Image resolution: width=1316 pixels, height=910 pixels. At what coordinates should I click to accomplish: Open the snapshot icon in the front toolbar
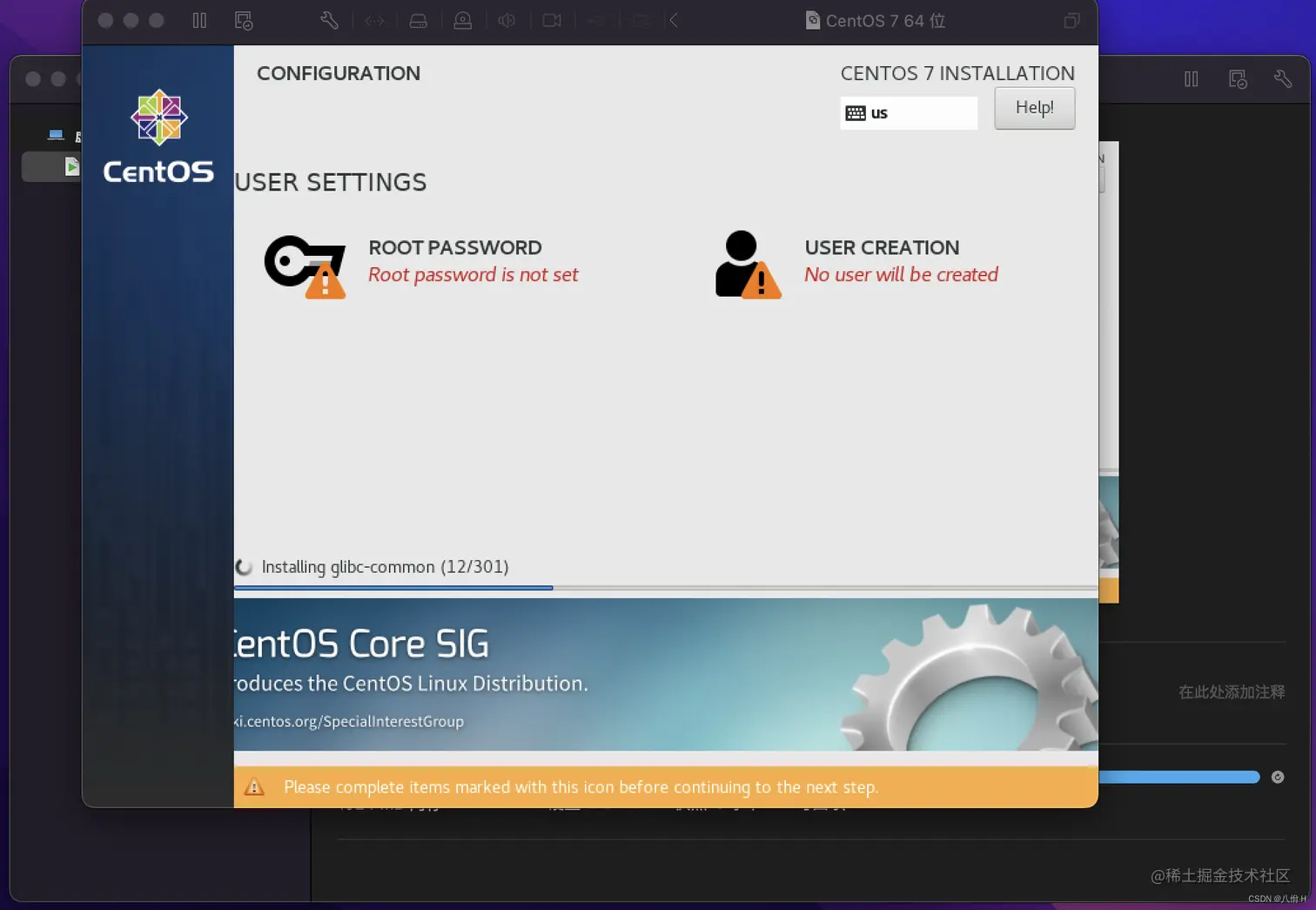pos(244,20)
